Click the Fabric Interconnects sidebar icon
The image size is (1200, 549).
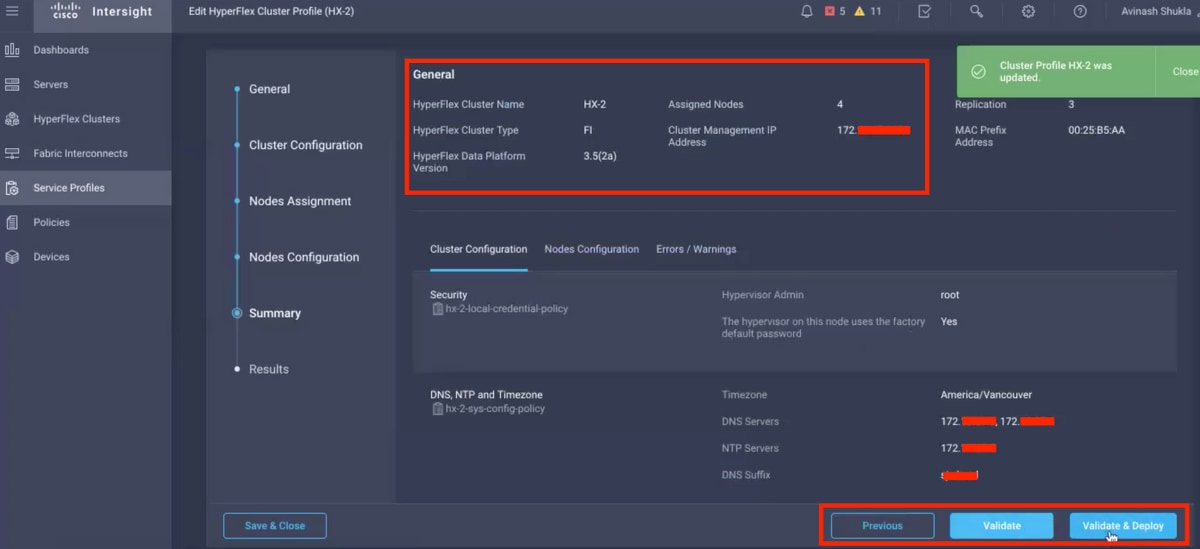[12, 153]
